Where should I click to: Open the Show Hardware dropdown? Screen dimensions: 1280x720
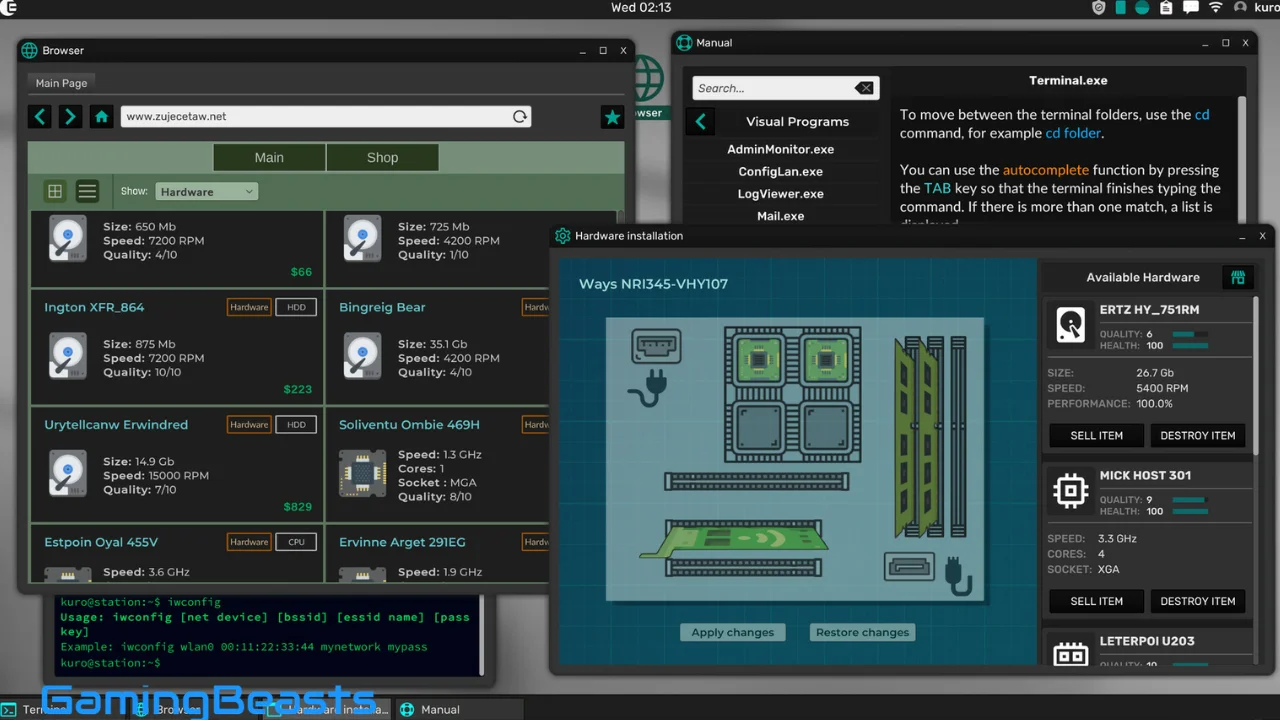[206, 191]
